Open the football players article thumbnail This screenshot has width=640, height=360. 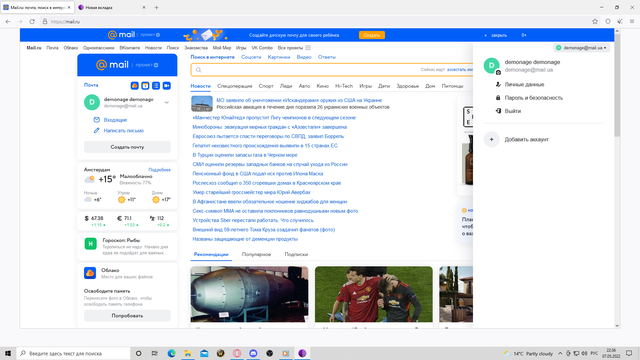[373, 294]
